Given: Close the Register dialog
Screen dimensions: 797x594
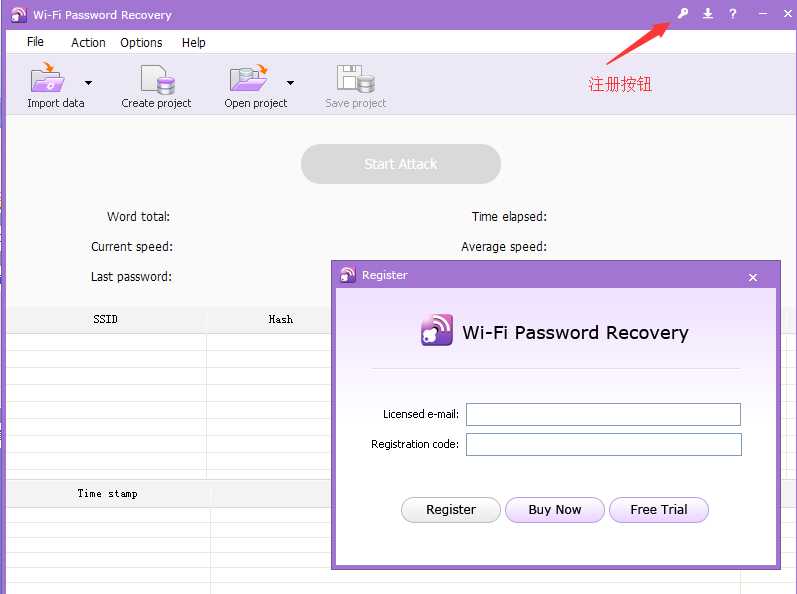Looking at the screenshot, I should click(753, 277).
